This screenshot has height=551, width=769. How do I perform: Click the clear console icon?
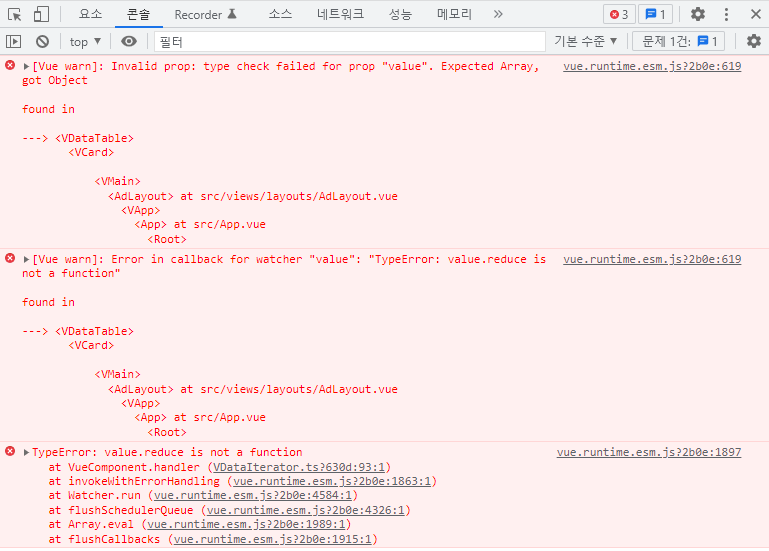click(x=42, y=41)
